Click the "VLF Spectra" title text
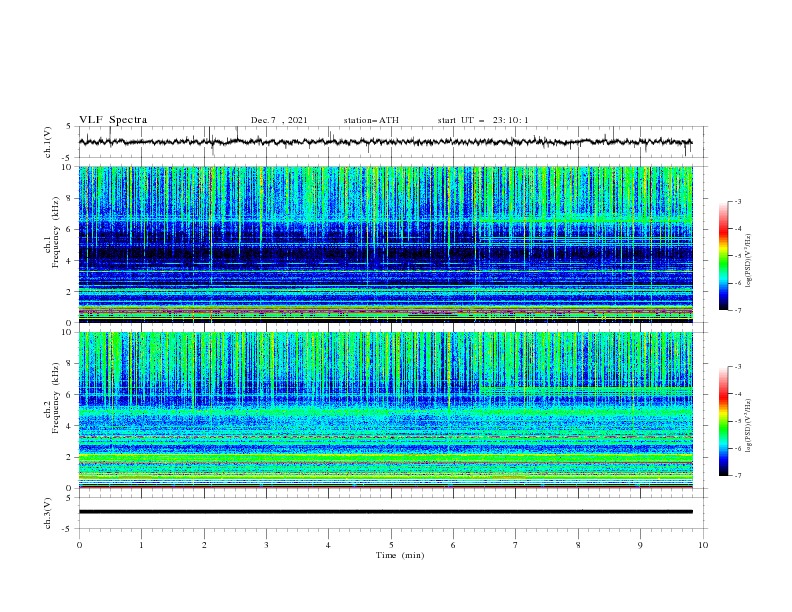This screenshot has width=792, height=612. (x=113, y=120)
